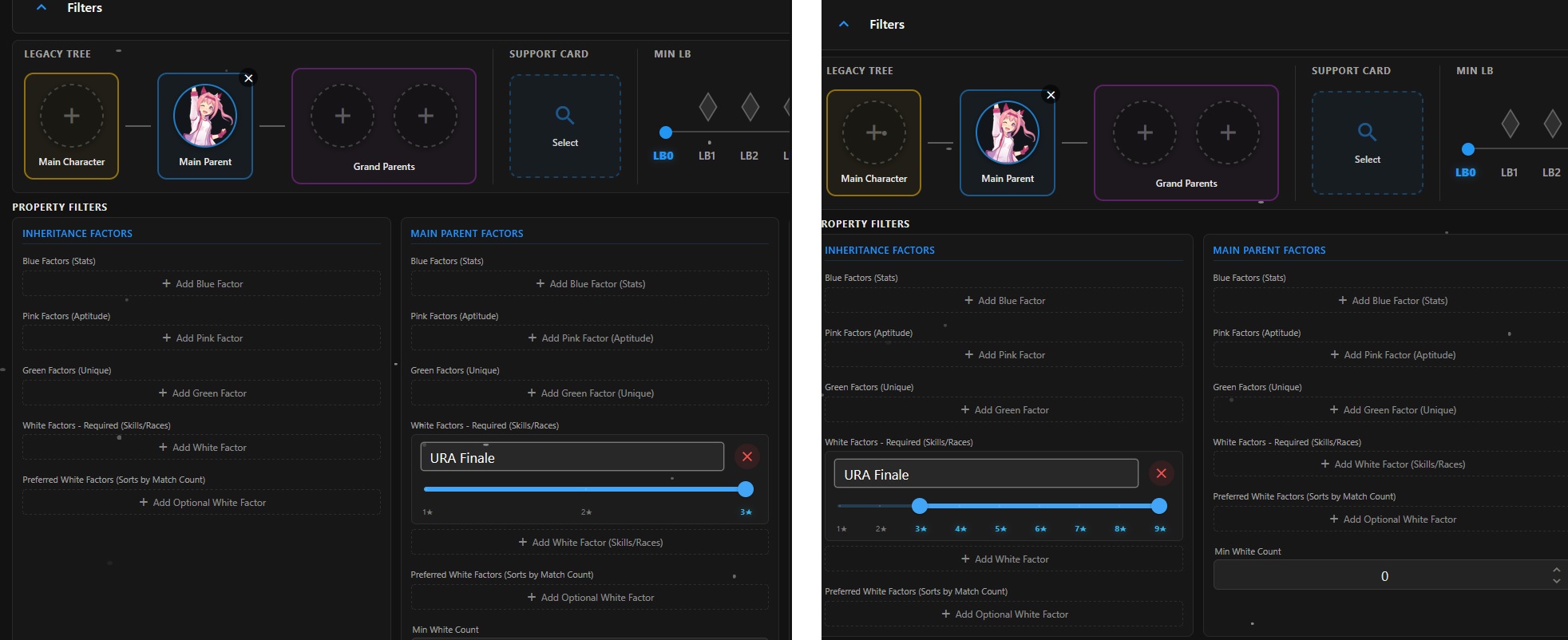Select LB1 limit break in the left screenshot

(707, 156)
